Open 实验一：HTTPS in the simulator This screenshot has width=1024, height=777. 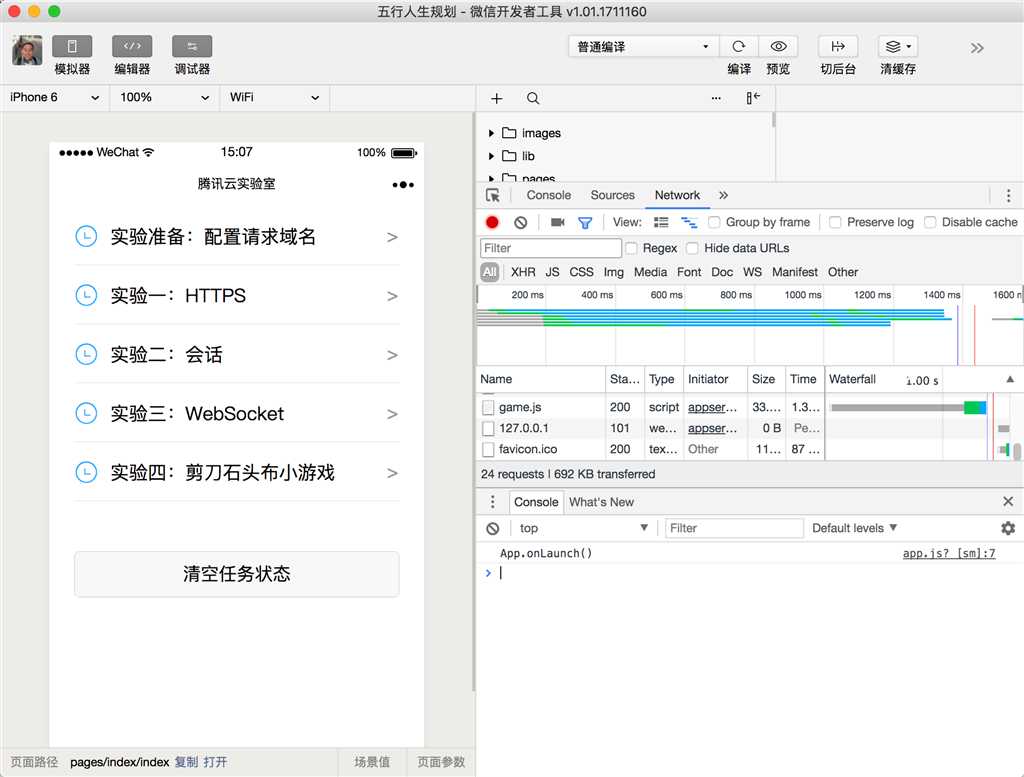click(x=236, y=296)
